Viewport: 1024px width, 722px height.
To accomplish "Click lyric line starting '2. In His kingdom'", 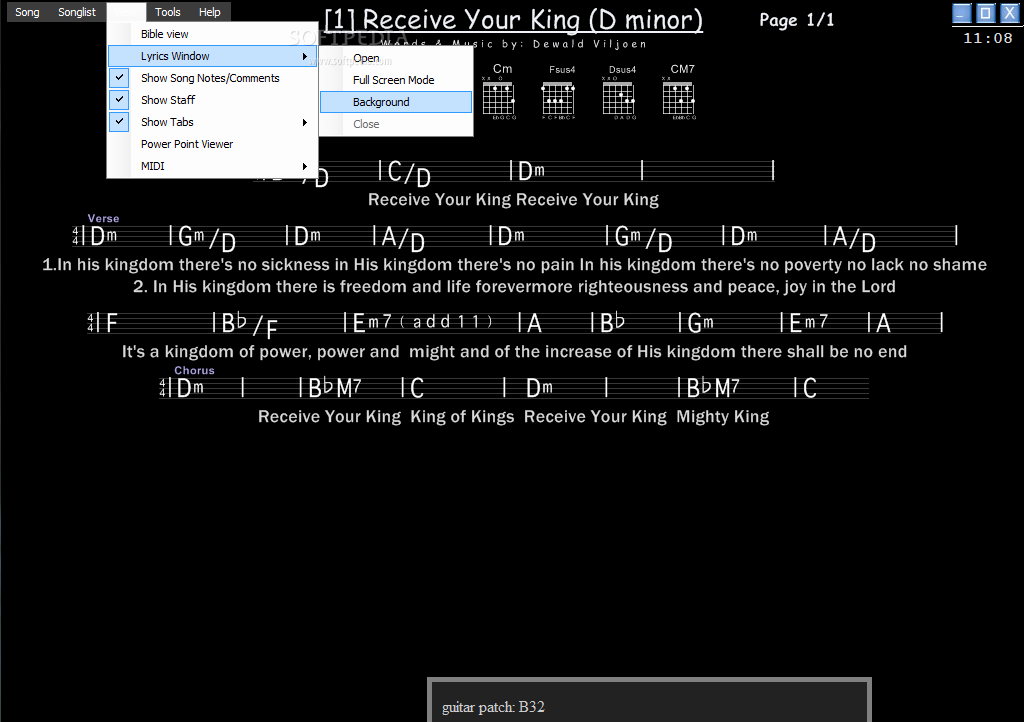I will (x=514, y=287).
